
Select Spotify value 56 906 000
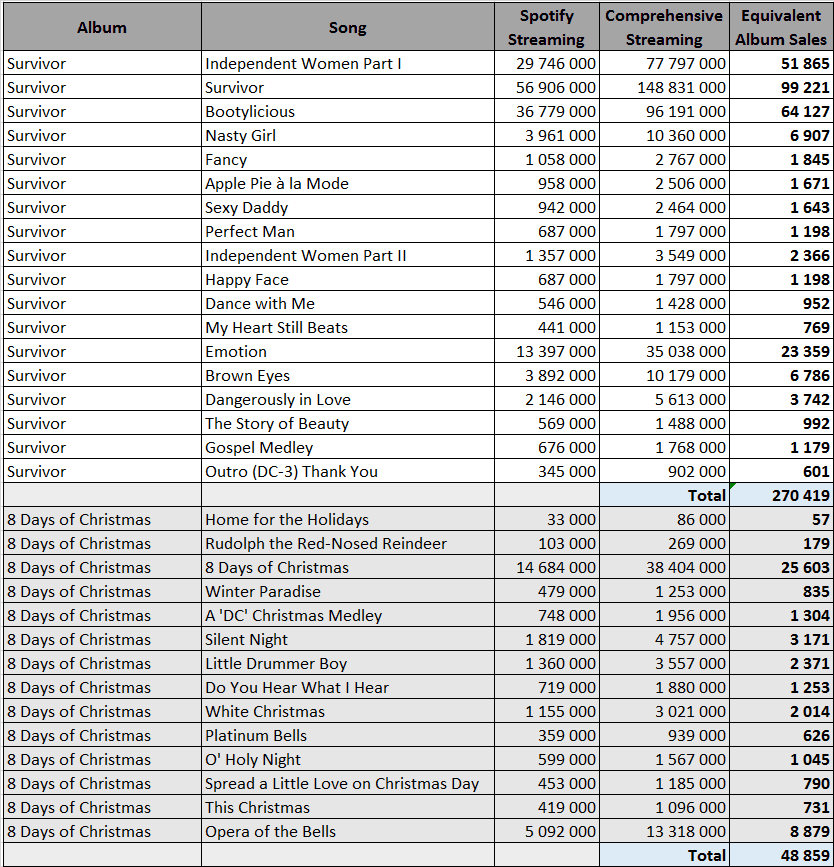[x=546, y=87]
